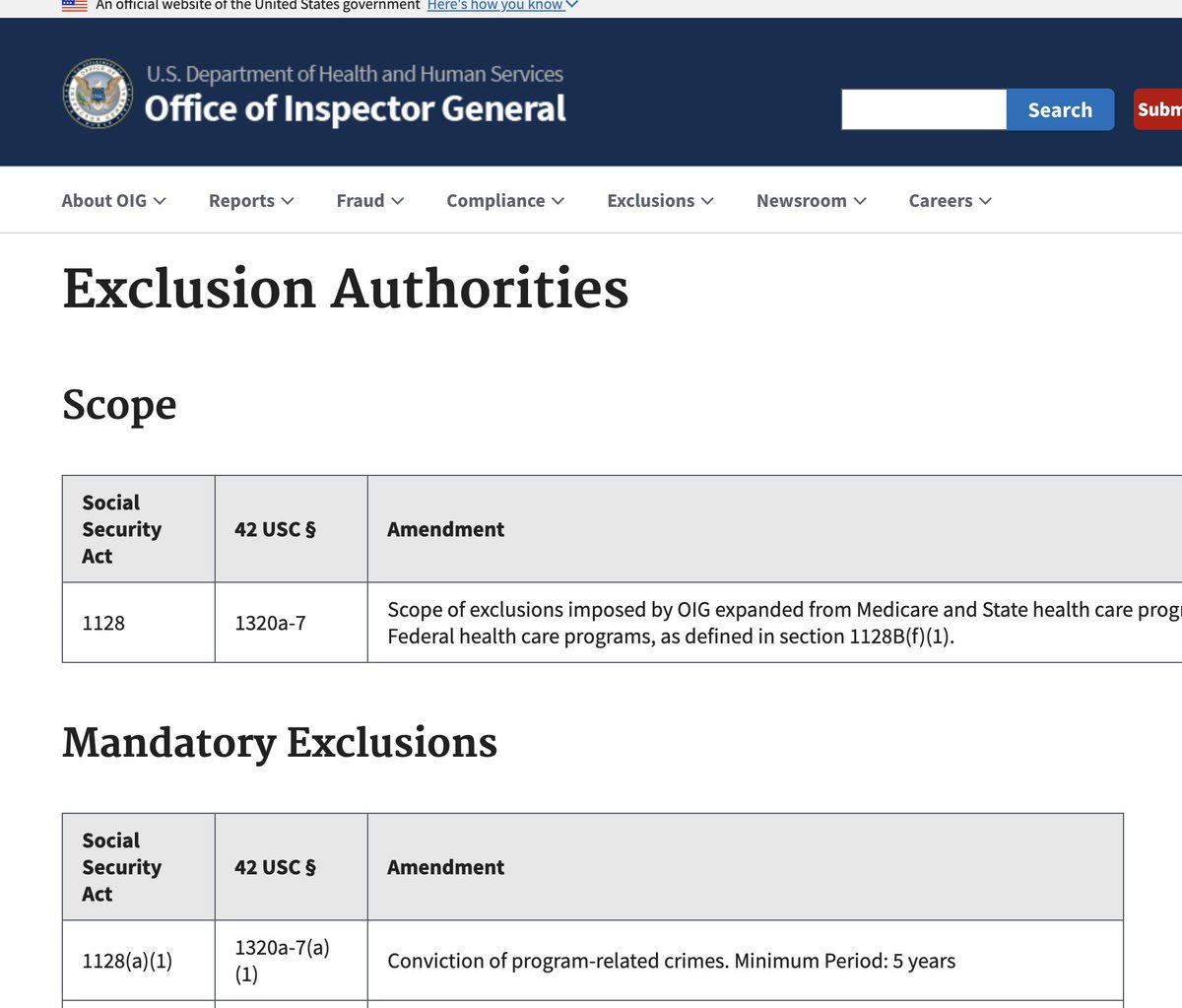Click the OIG seal logo
The width and height of the screenshot is (1182, 1008).
click(x=98, y=94)
